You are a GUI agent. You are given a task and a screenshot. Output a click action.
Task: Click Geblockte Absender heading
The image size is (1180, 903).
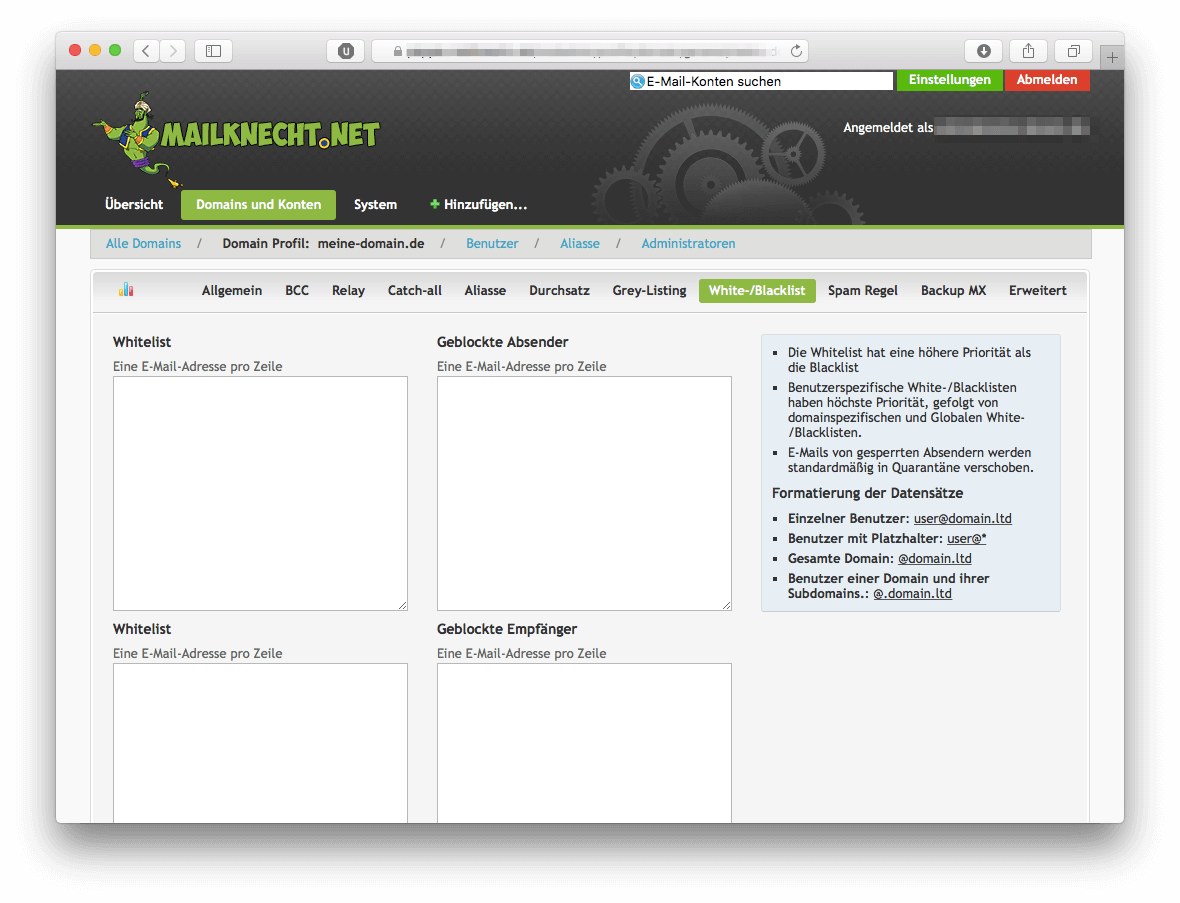[503, 342]
